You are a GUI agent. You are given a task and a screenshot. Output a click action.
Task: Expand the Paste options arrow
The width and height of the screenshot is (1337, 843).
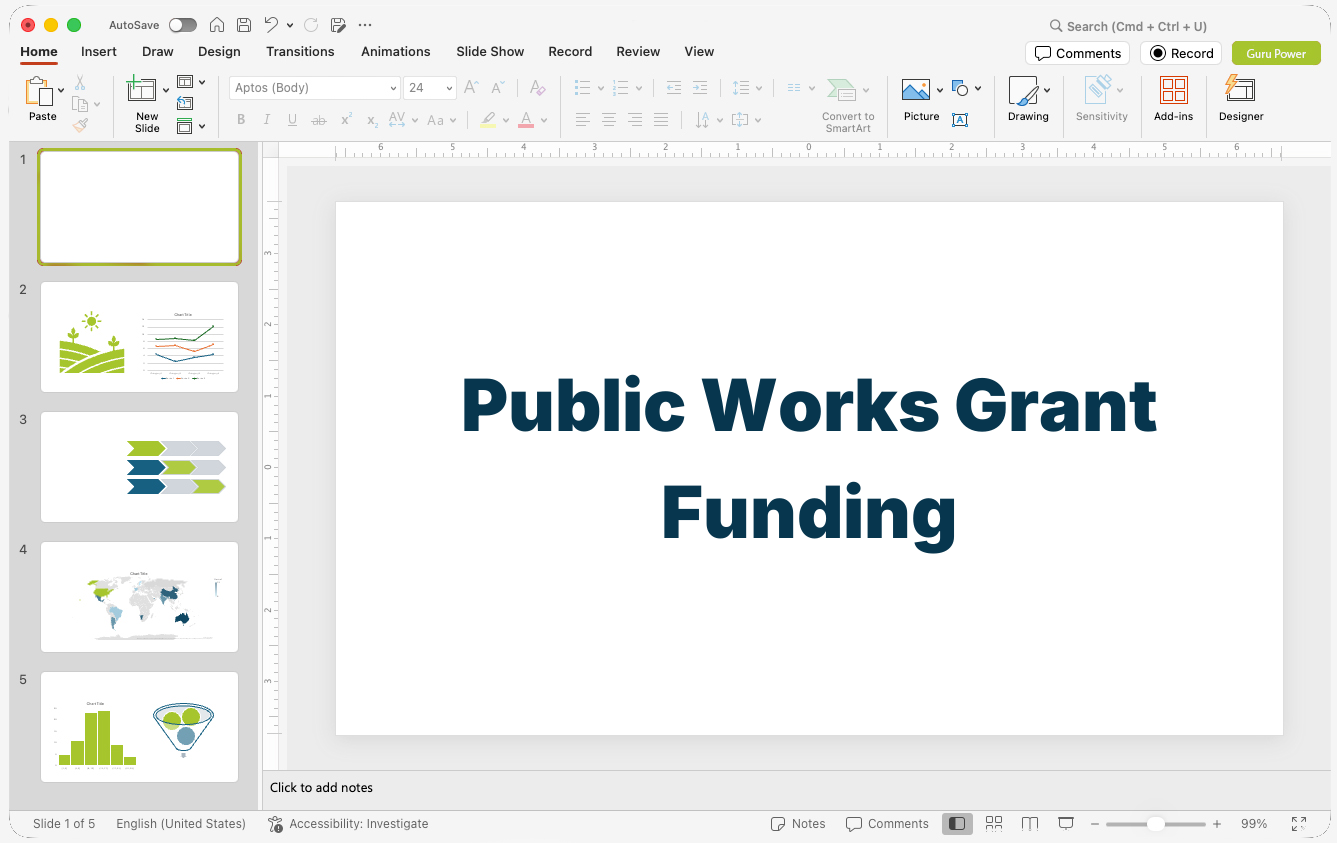61,90
